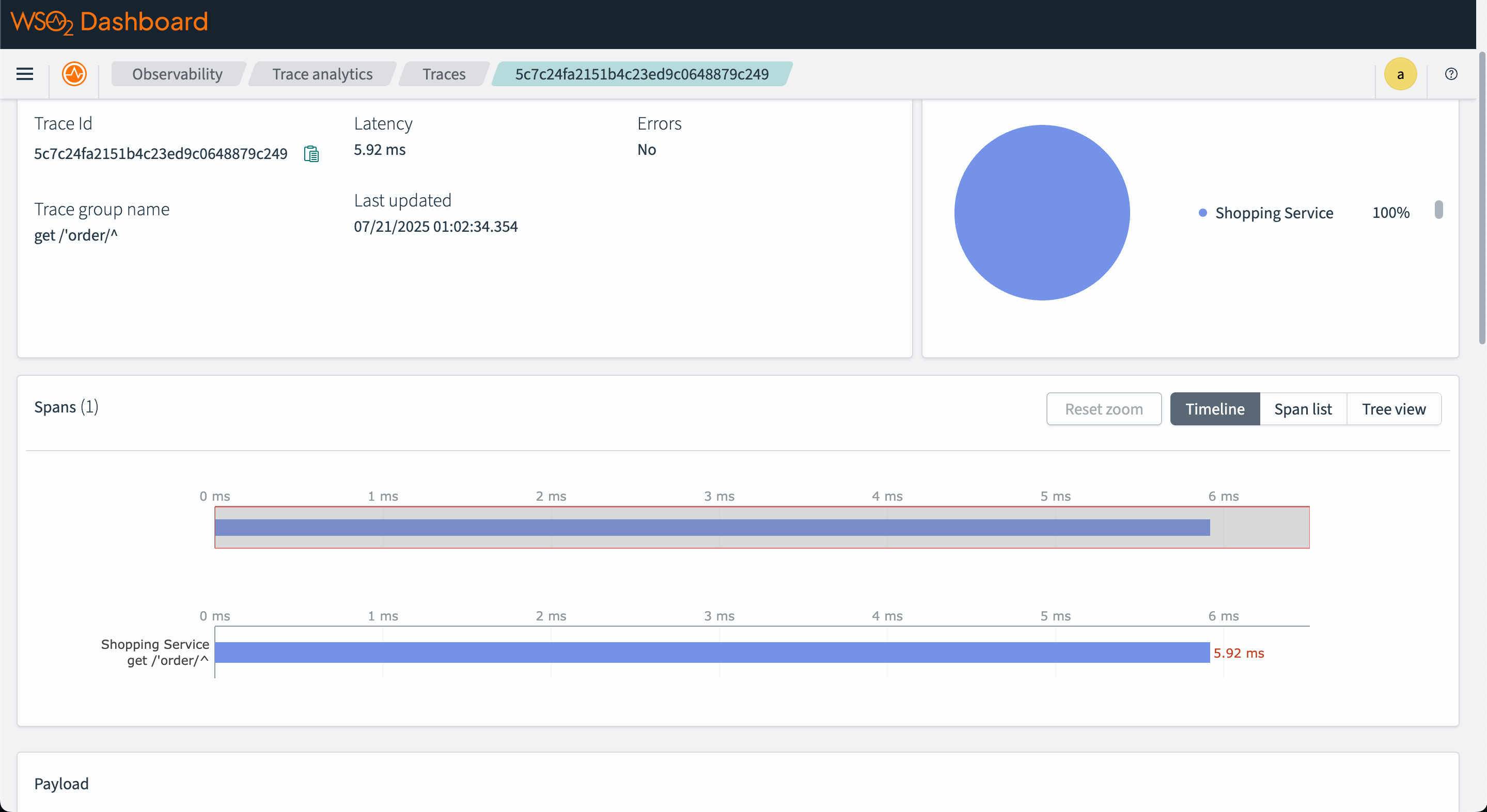Click the Payload section heading
Image resolution: width=1487 pixels, height=812 pixels.
coord(61,784)
